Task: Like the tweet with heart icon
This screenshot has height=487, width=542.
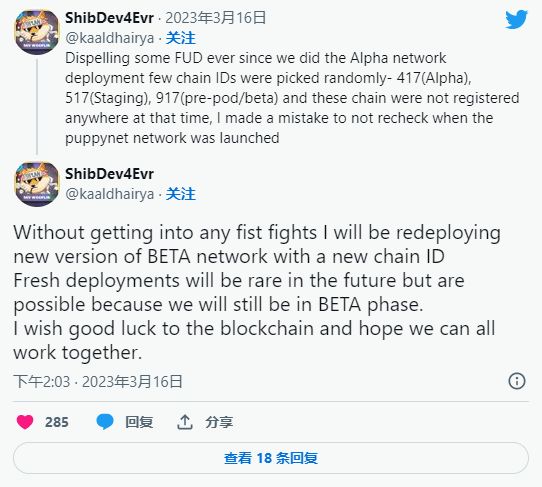Action: point(25,422)
